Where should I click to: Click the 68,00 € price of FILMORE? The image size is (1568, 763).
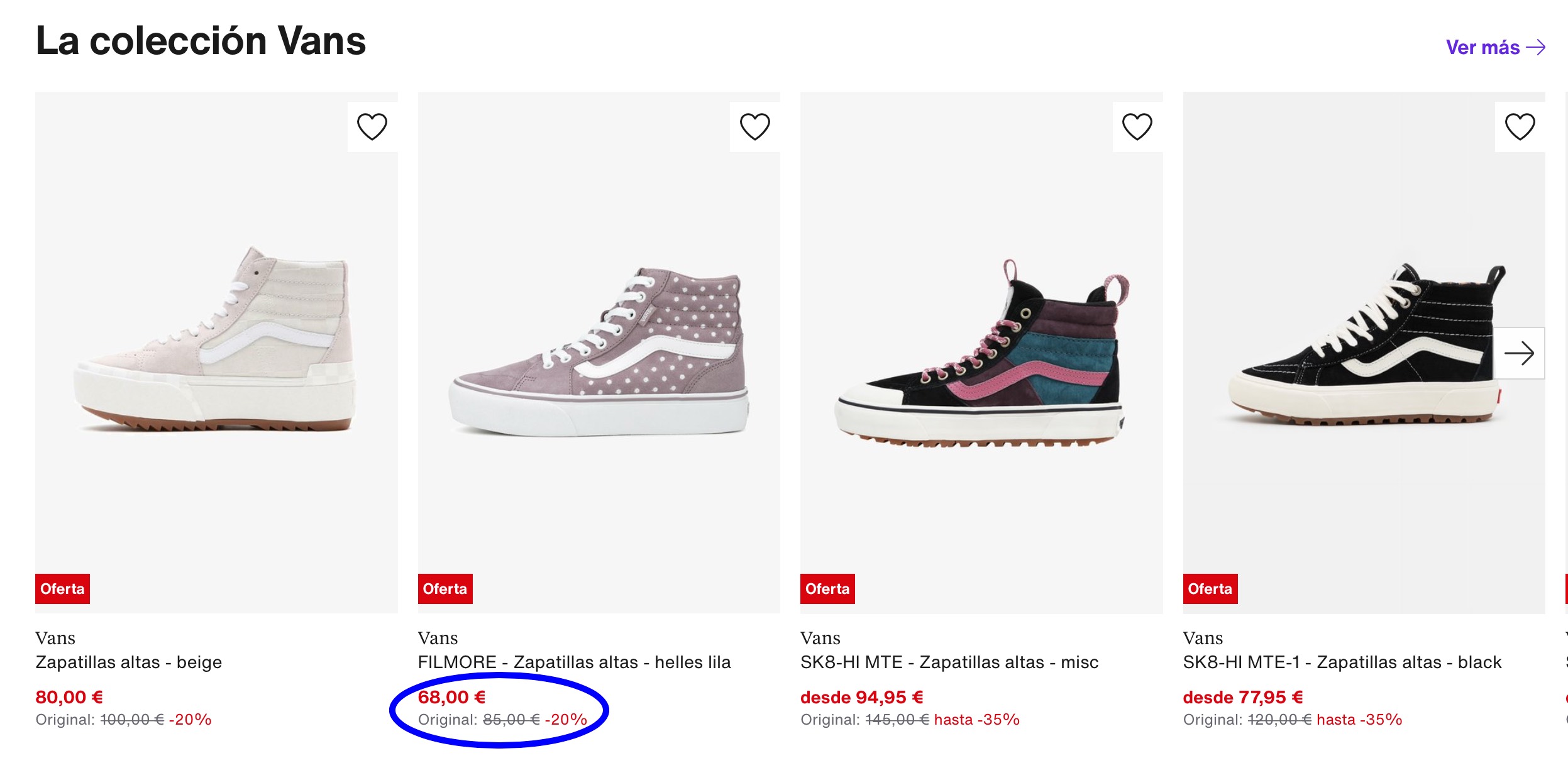pyautogui.click(x=451, y=697)
